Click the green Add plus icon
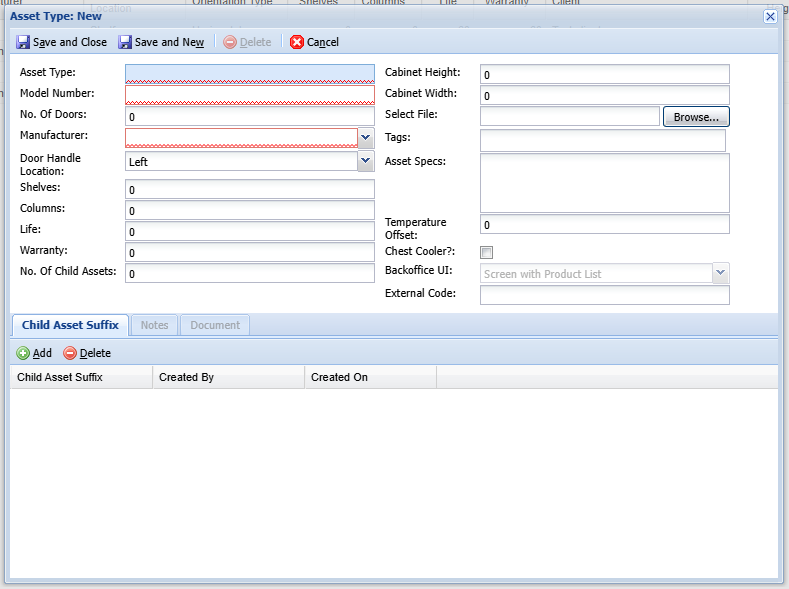Image resolution: width=789 pixels, height=589 pixels. [23, 353]
